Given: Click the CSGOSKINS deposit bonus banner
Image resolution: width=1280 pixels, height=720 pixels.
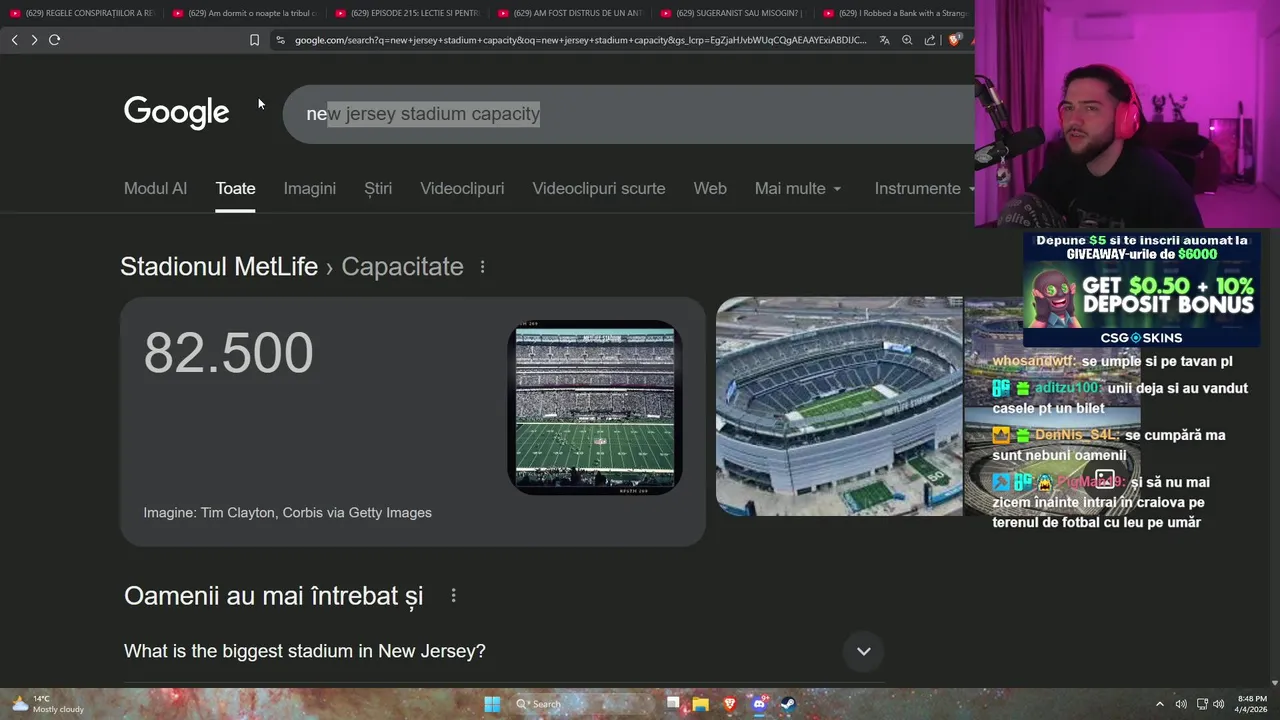Looking at the screenshot, I should (x=1141, y=289).
